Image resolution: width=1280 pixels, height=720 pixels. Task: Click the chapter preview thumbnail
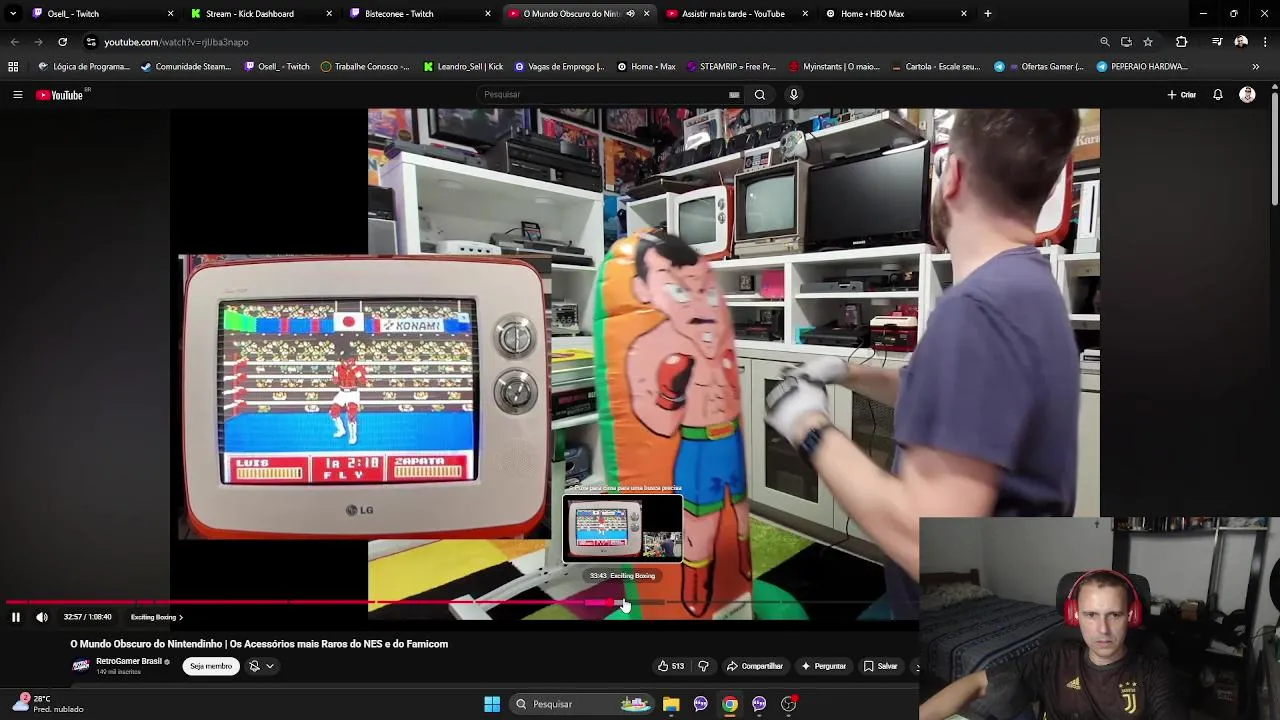pyautogui.click(x=623, y=529)
